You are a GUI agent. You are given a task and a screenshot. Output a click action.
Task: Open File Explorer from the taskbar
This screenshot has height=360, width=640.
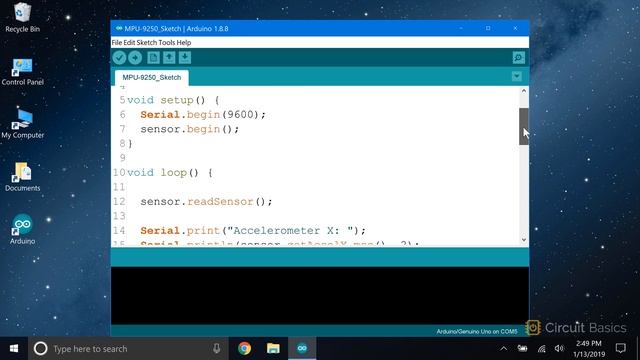[x=273, y=349]
